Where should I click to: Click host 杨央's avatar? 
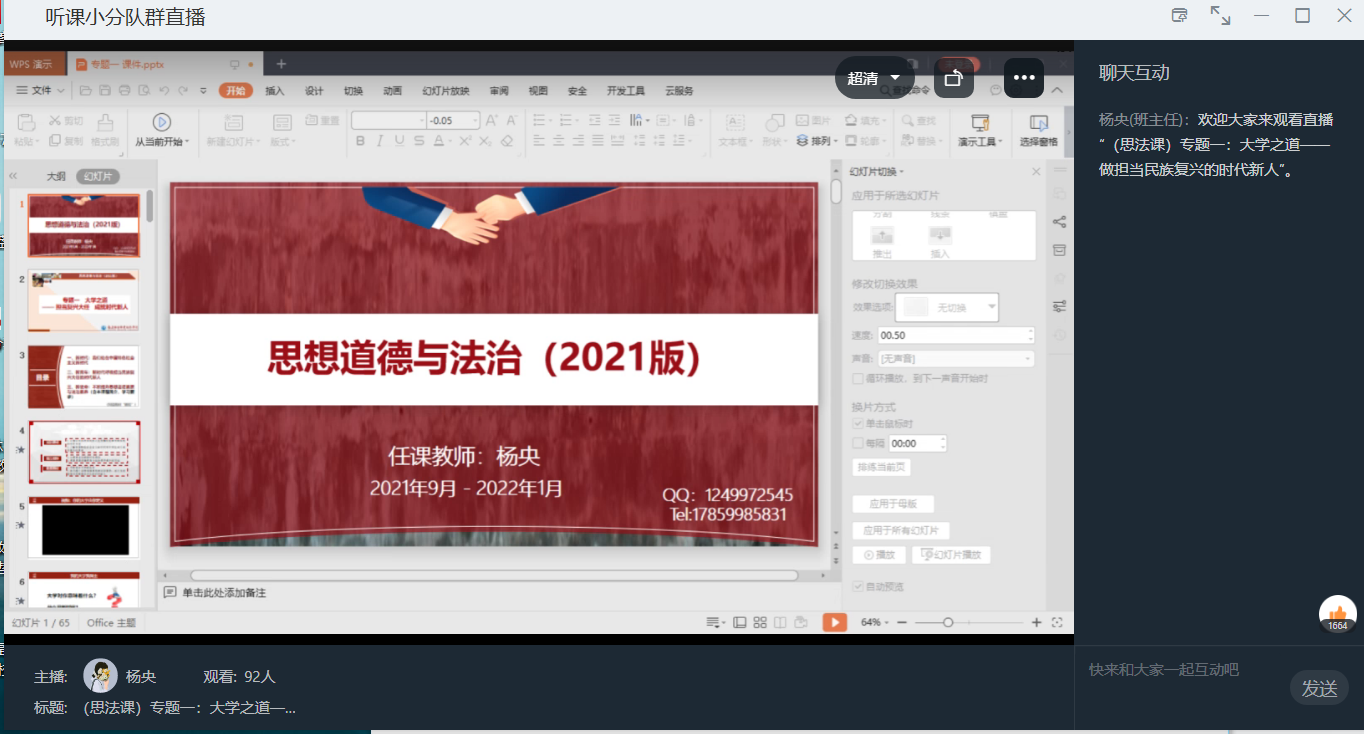(100, 676)
